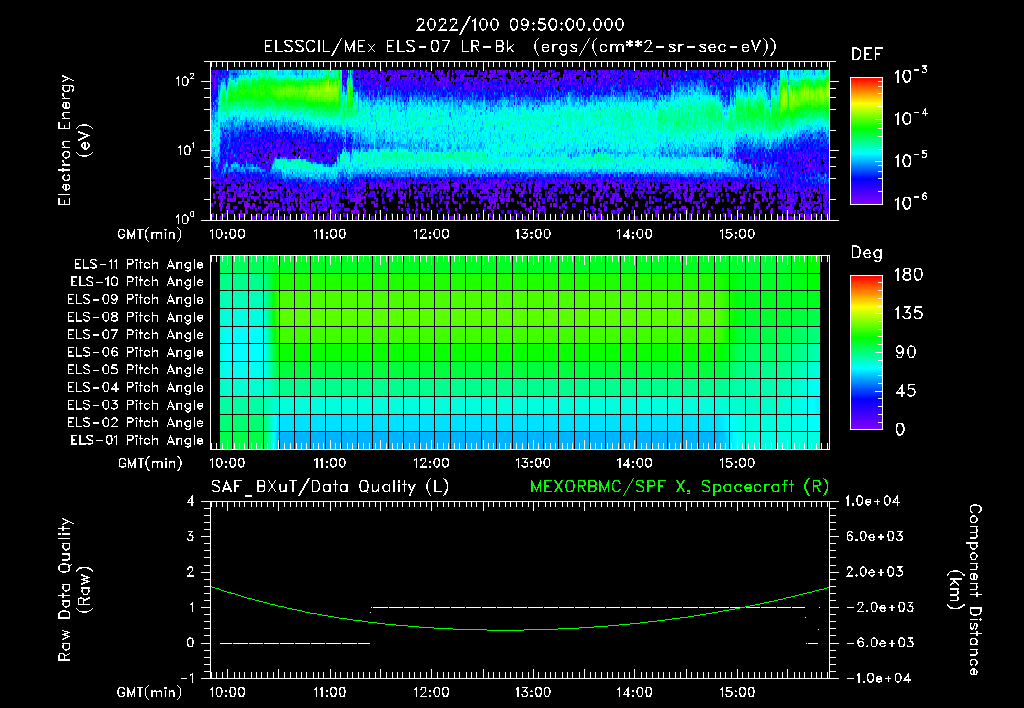Click the Electron Energy axis label
The height and width of the screenshot is (708, 1024).
[74, 140]
